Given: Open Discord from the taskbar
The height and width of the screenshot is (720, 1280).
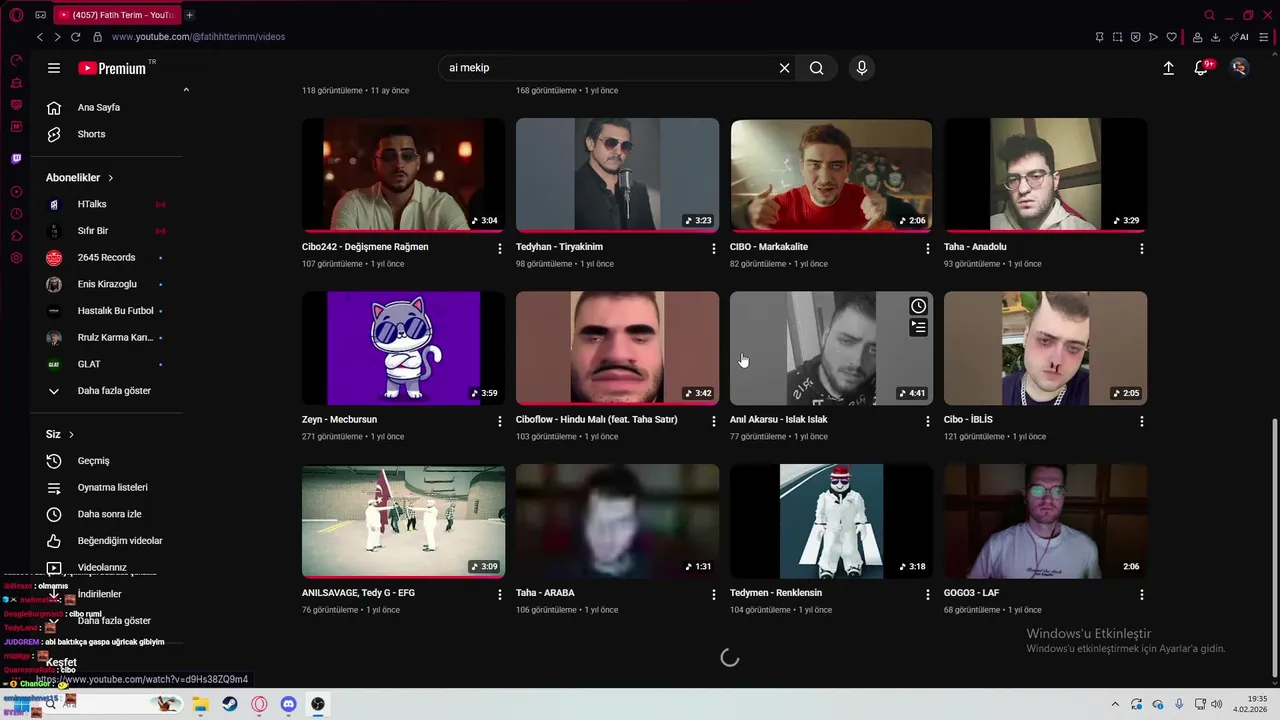Looking at the screenshot, I should click(289, 704).
